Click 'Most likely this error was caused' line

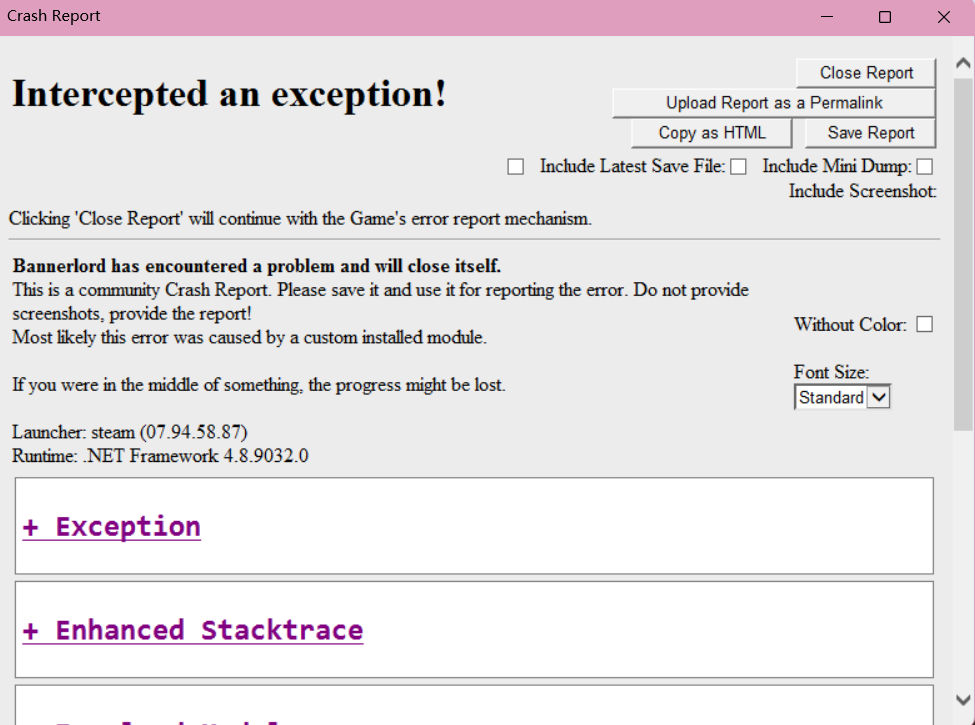click(249, 338)
